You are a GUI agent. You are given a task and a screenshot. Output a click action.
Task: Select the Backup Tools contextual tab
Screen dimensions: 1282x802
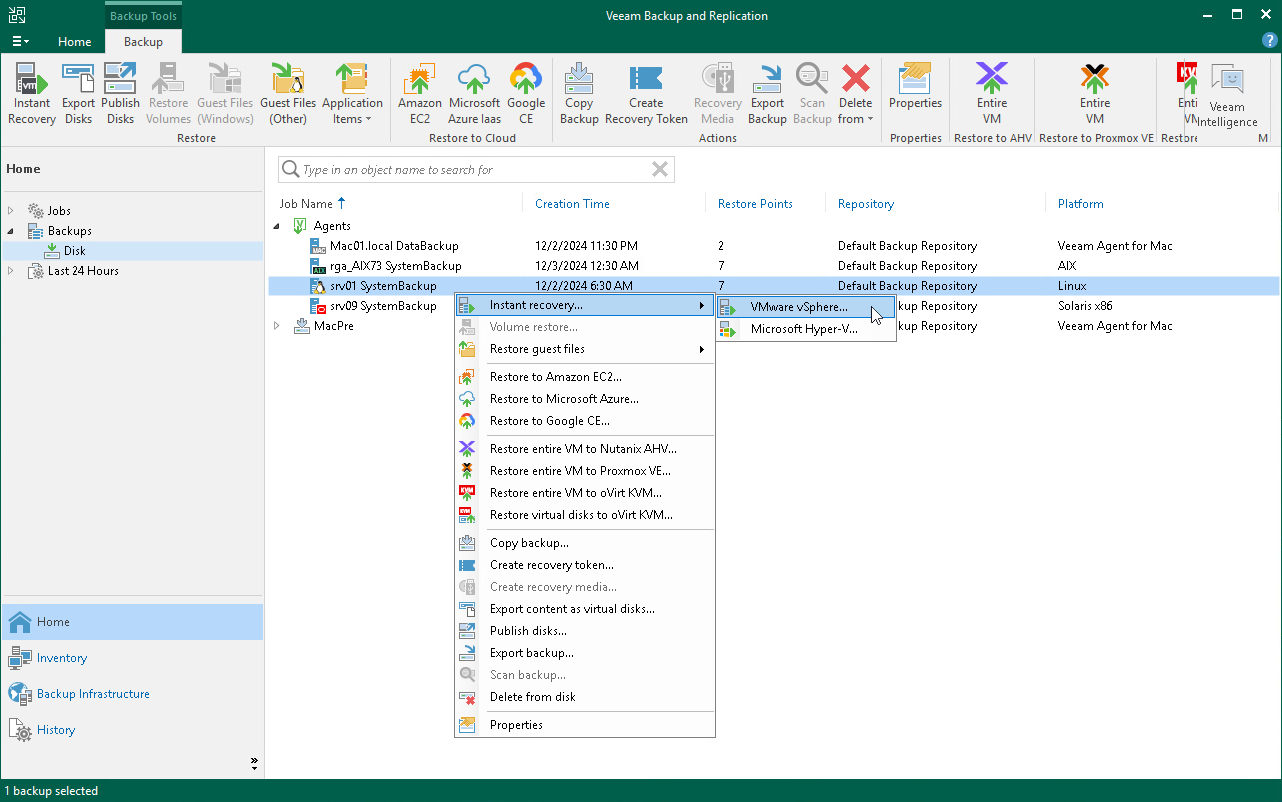click(x=142, y=16)
